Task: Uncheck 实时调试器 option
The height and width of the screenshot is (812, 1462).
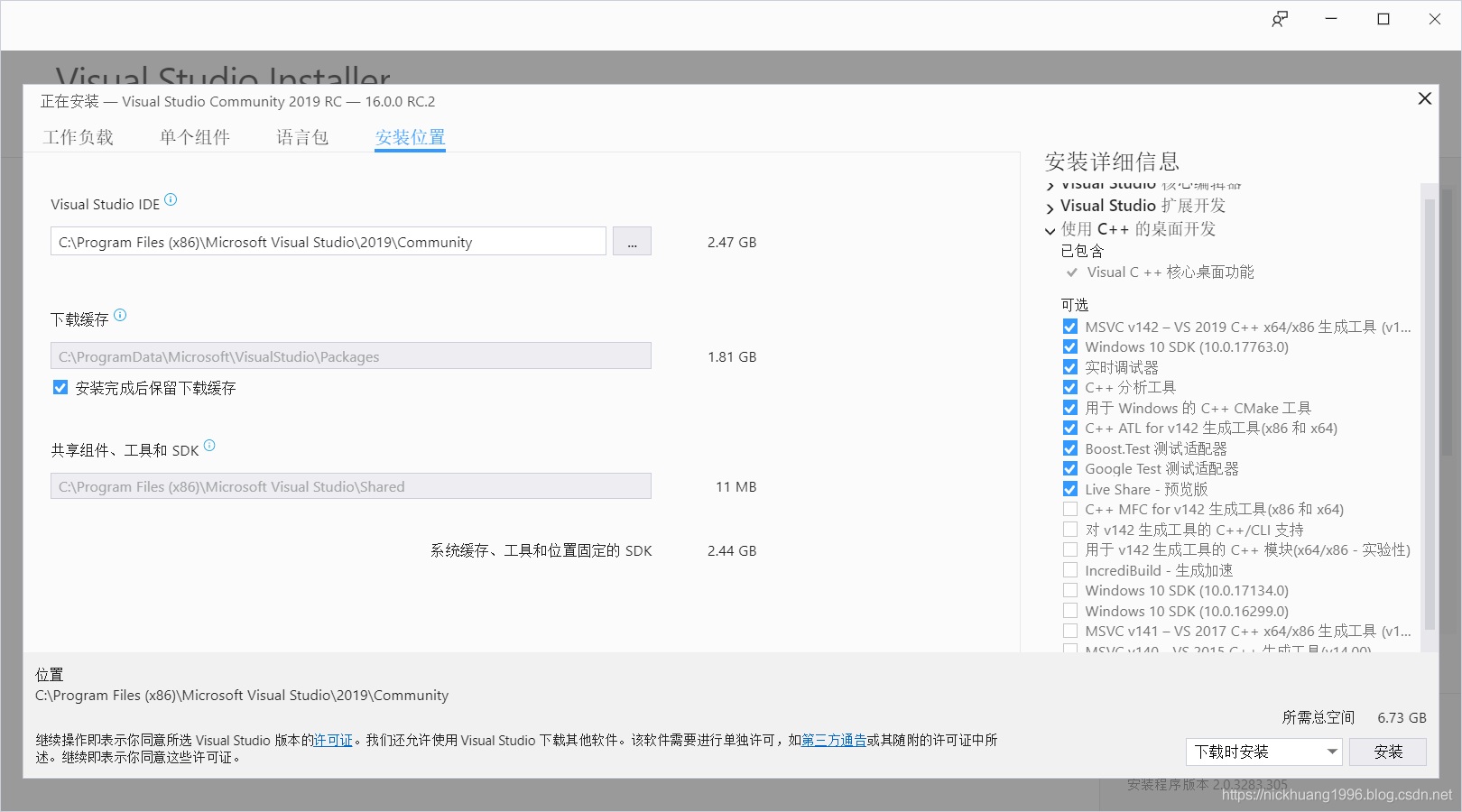Action: 1070,367
